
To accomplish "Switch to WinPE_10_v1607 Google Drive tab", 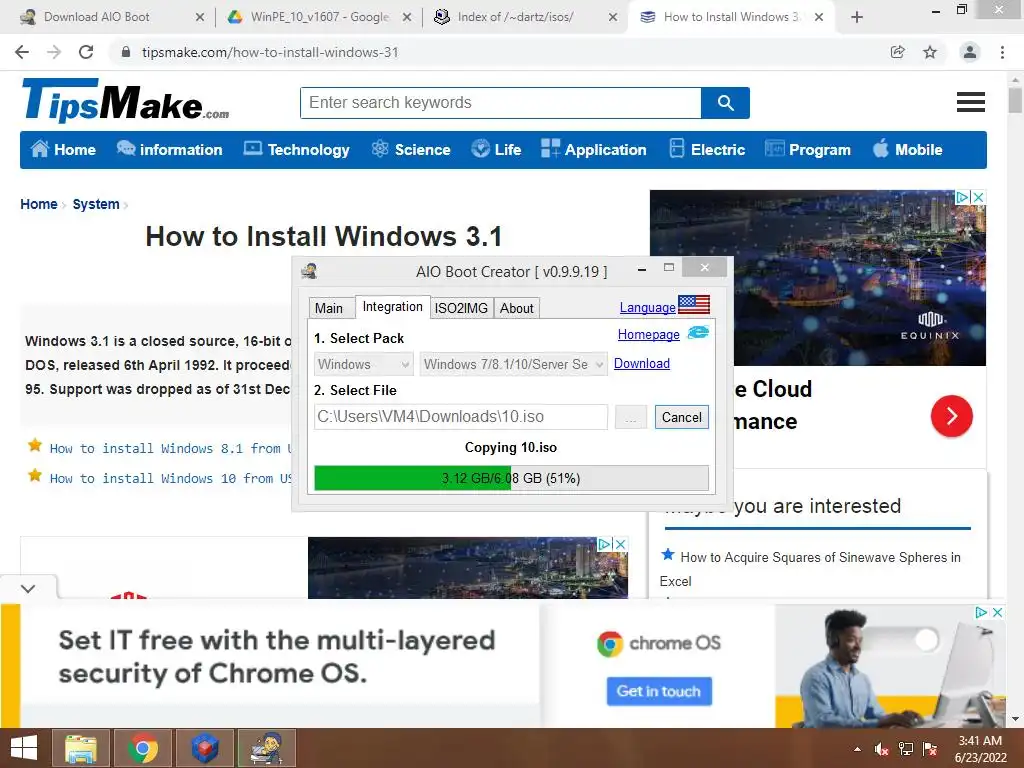I will coord(320,17).
